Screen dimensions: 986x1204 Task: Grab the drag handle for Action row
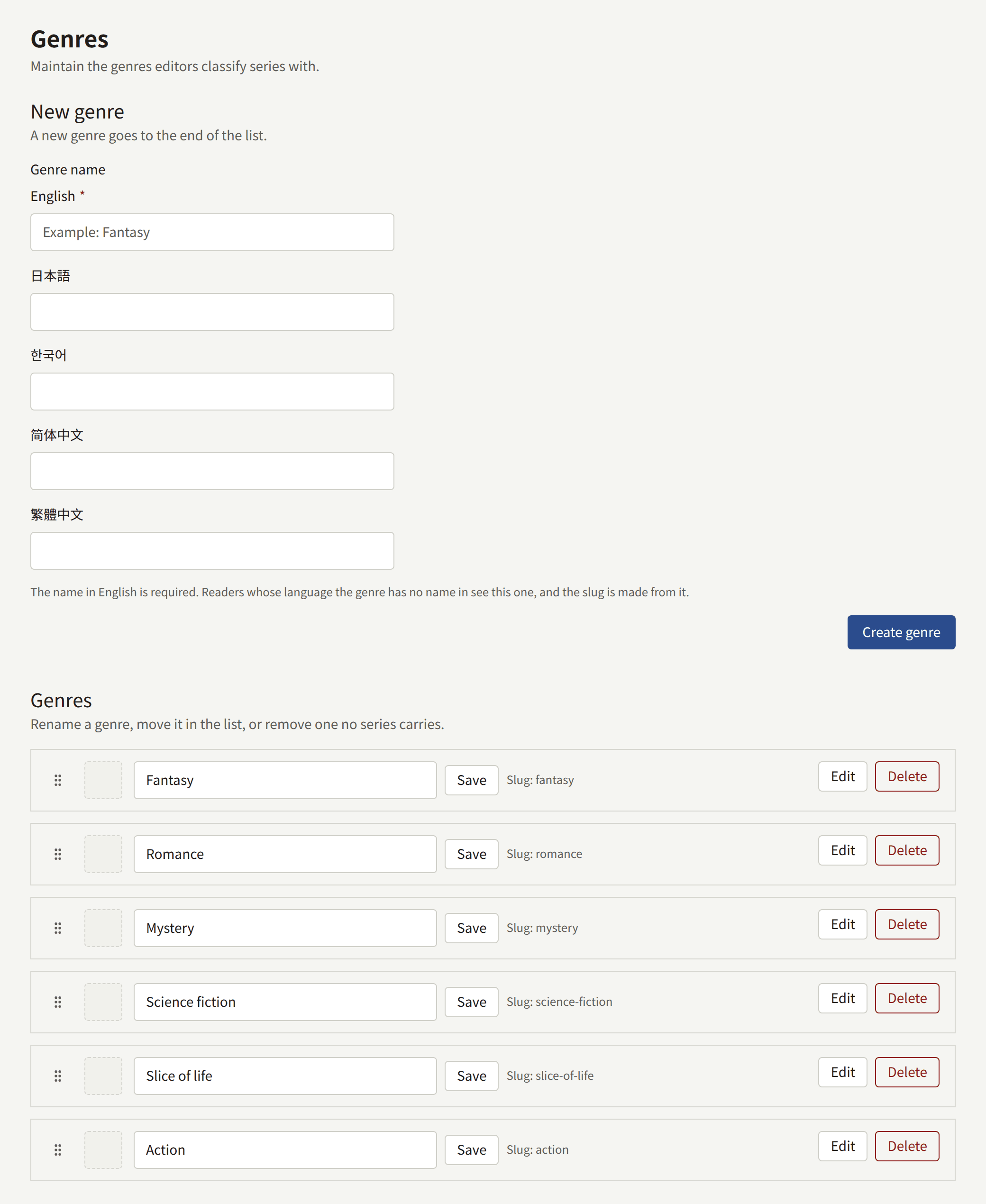[x=57, y=1150]
